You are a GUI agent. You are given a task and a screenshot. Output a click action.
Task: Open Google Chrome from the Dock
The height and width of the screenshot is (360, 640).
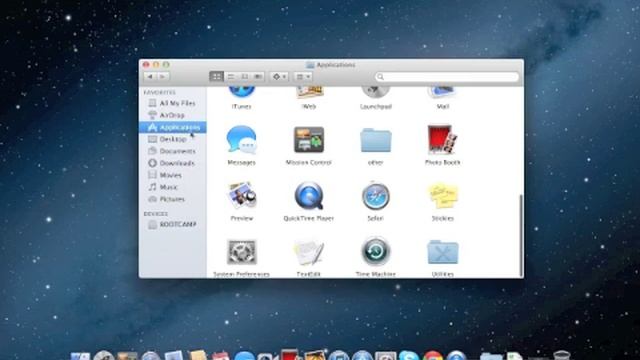(x=433, y=355)
